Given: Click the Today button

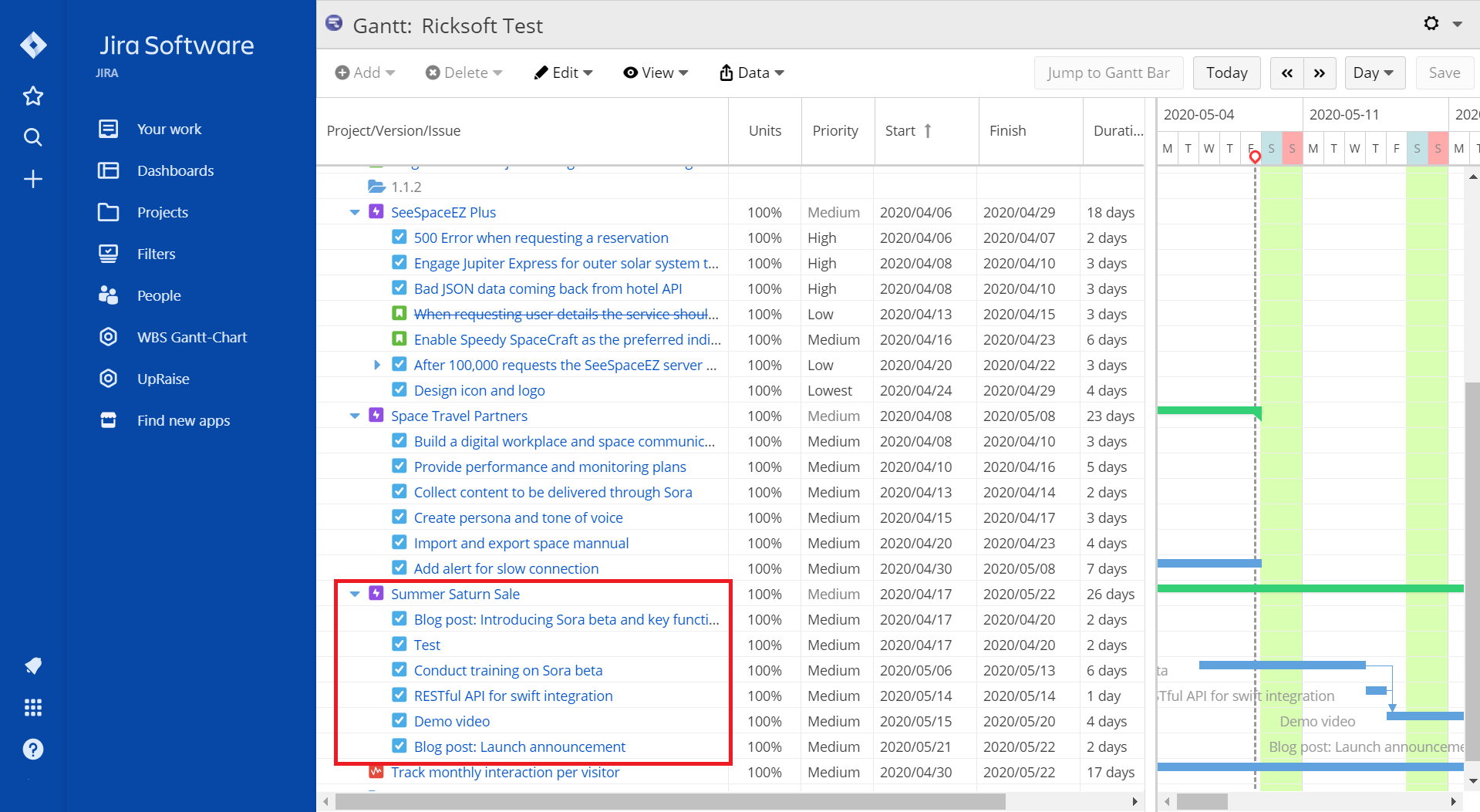Looking at the screenshot, I should (1226, 72).
